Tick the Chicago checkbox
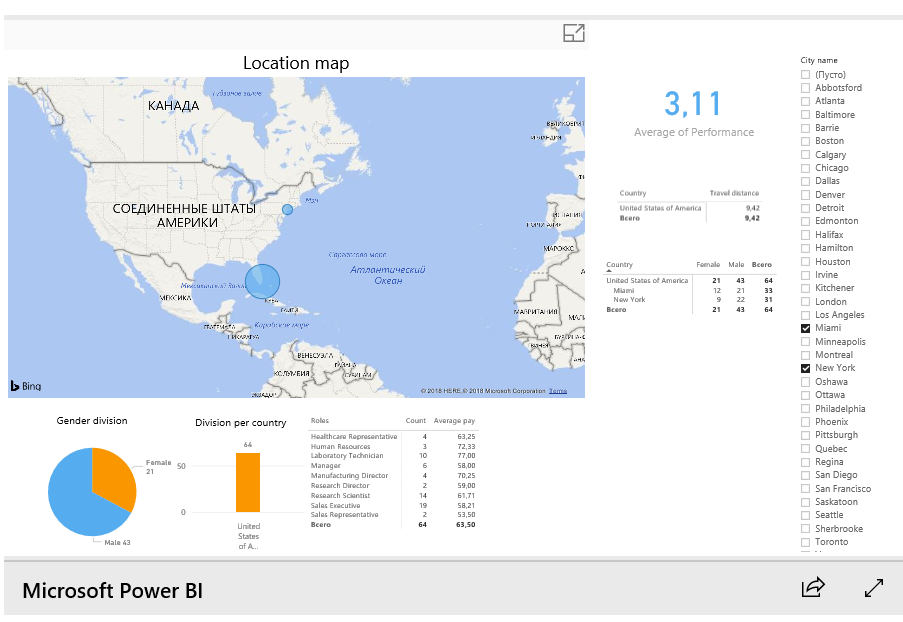The image size is (903, 622). [806, 168]
